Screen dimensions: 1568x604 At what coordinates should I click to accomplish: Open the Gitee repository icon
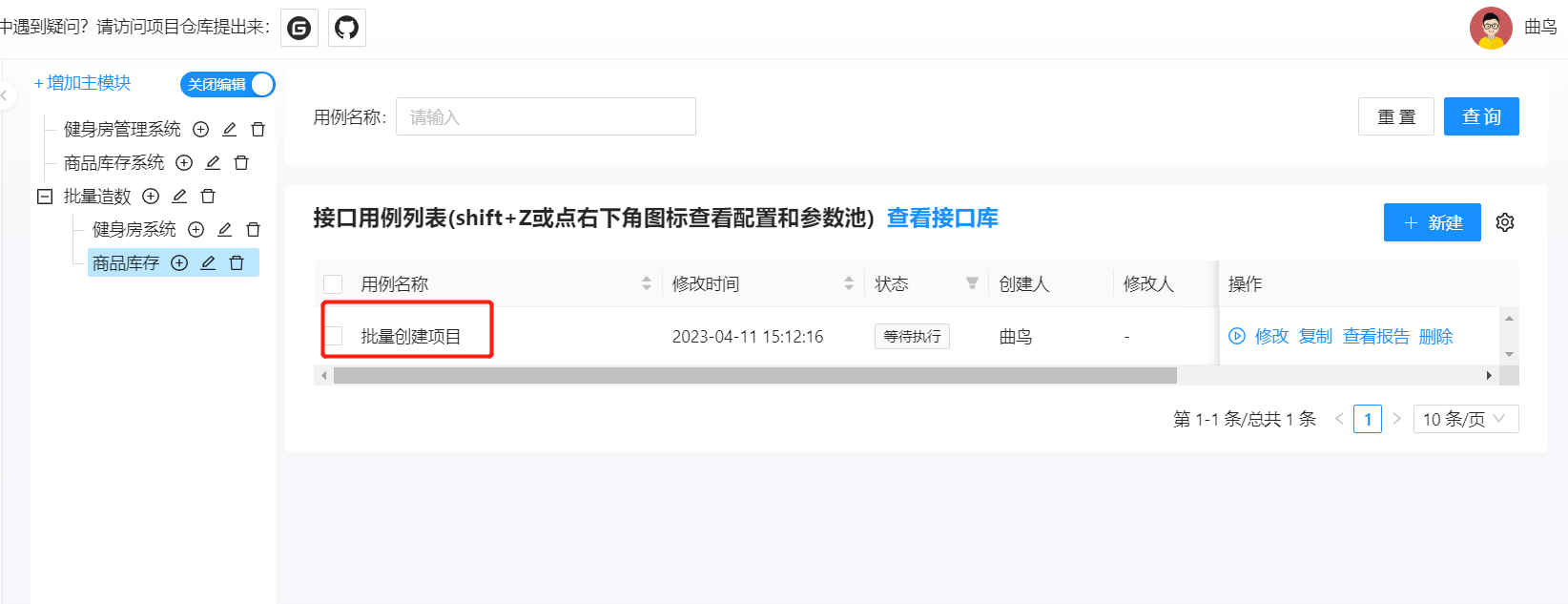click(x=299, y=28)
